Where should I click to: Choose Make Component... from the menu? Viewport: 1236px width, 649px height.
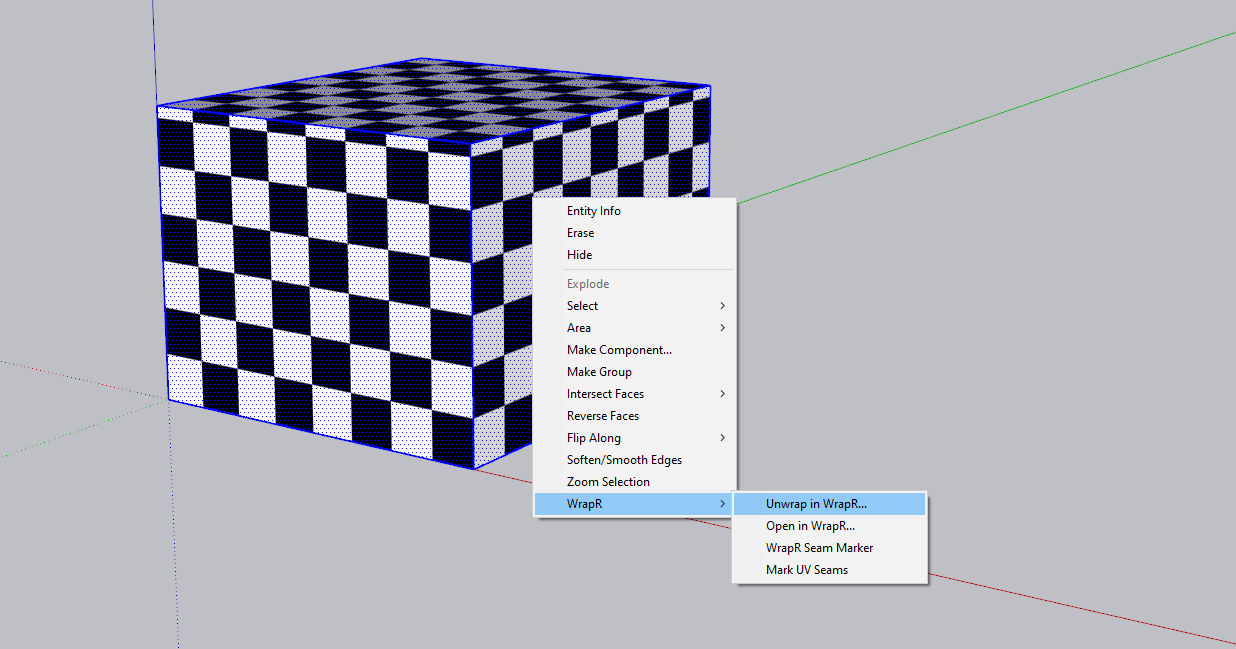coord(619,350)
